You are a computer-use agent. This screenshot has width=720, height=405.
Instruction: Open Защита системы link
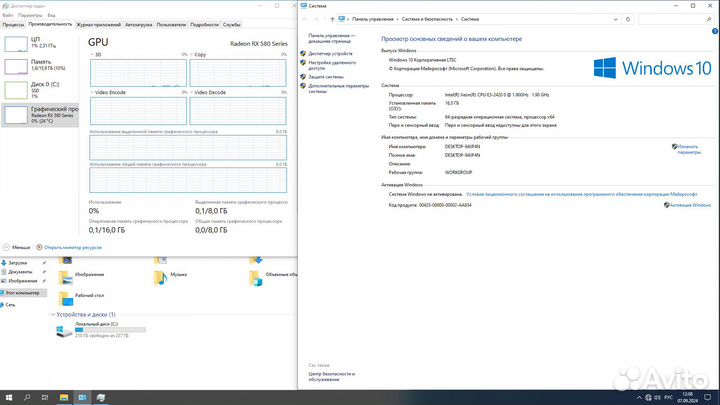[x=326, y=77]
